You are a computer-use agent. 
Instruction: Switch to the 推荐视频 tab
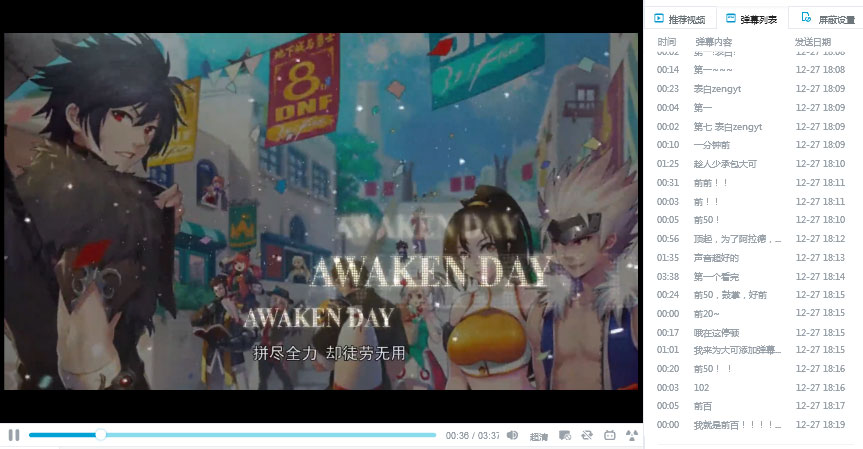(680, 19)
